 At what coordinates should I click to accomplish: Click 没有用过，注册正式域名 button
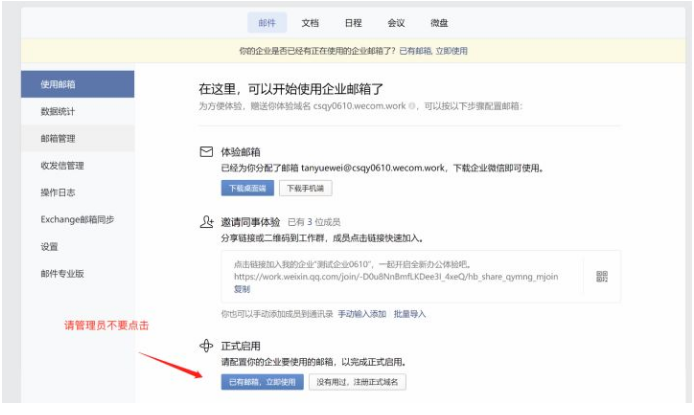357,382
